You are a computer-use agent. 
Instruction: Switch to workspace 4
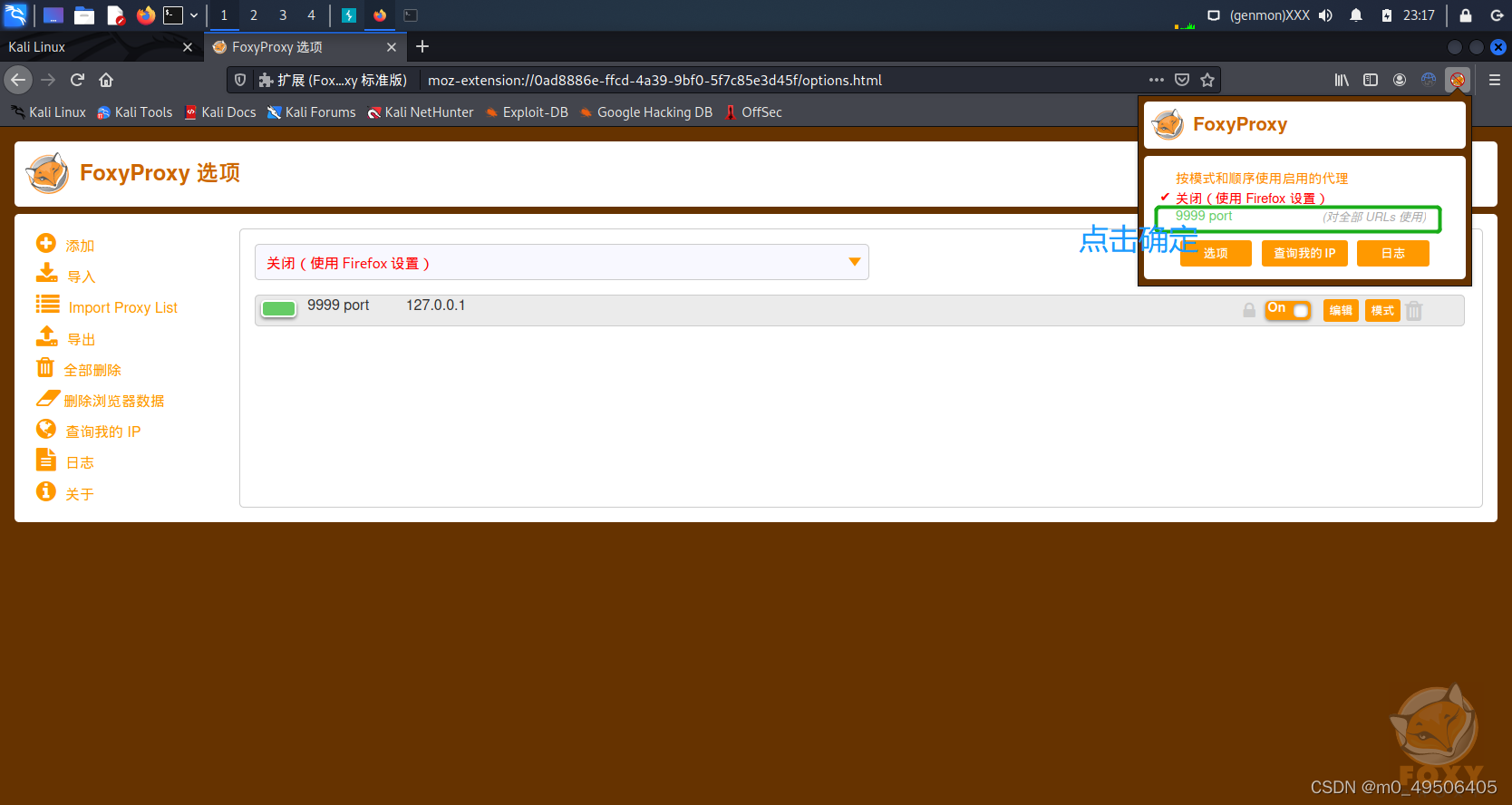(x=312, y=15)
